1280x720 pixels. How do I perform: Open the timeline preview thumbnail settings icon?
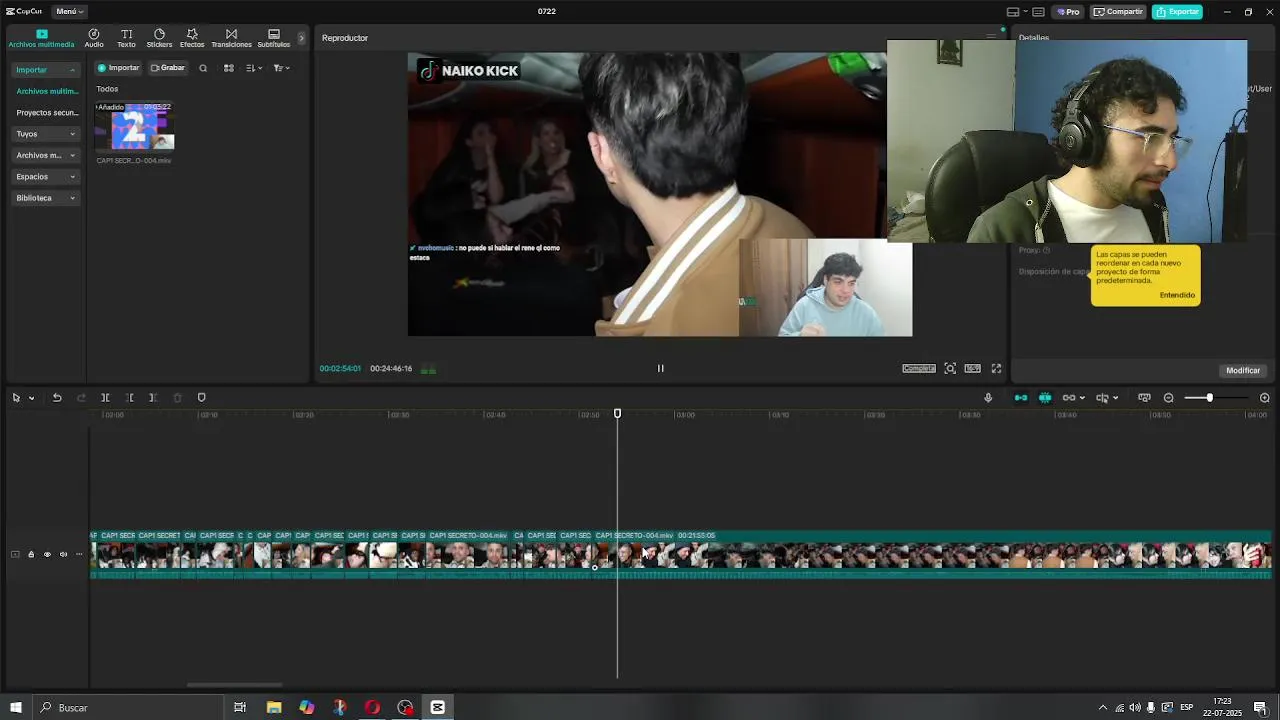pyautogui.click(x=1144, y=398)
